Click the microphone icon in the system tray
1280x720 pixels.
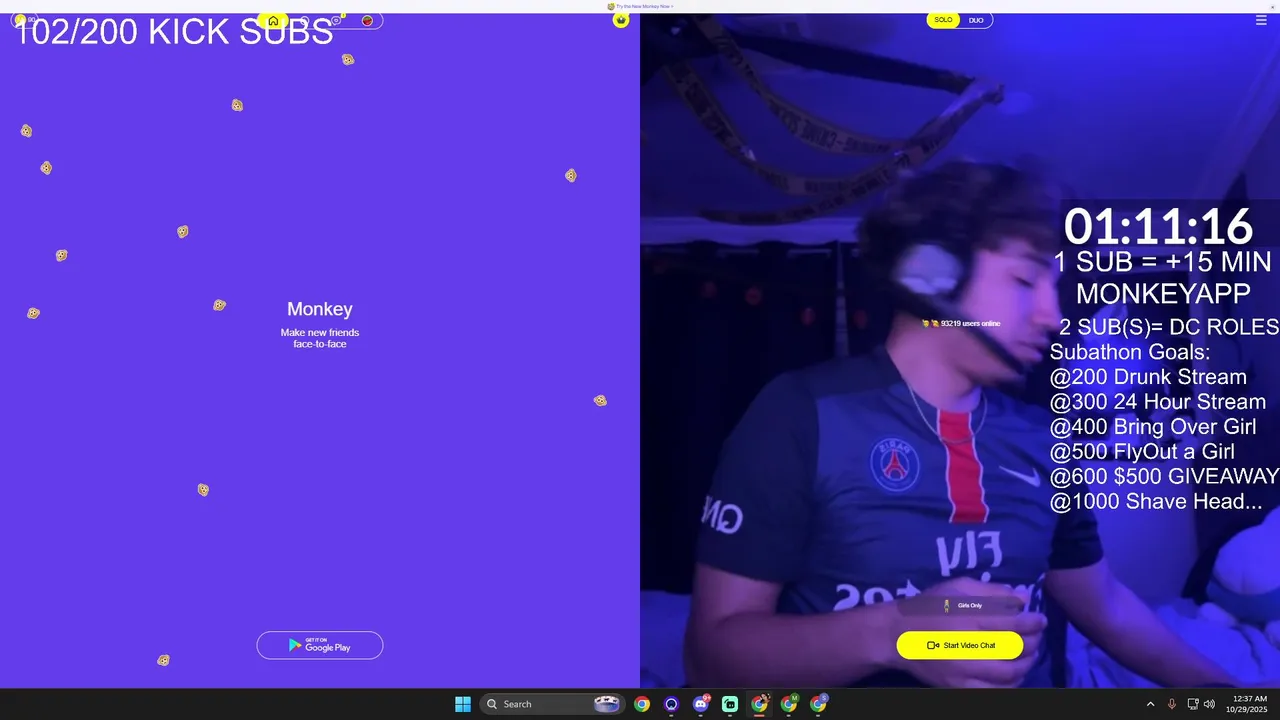pyautogui.click(x=1172, y=704)
